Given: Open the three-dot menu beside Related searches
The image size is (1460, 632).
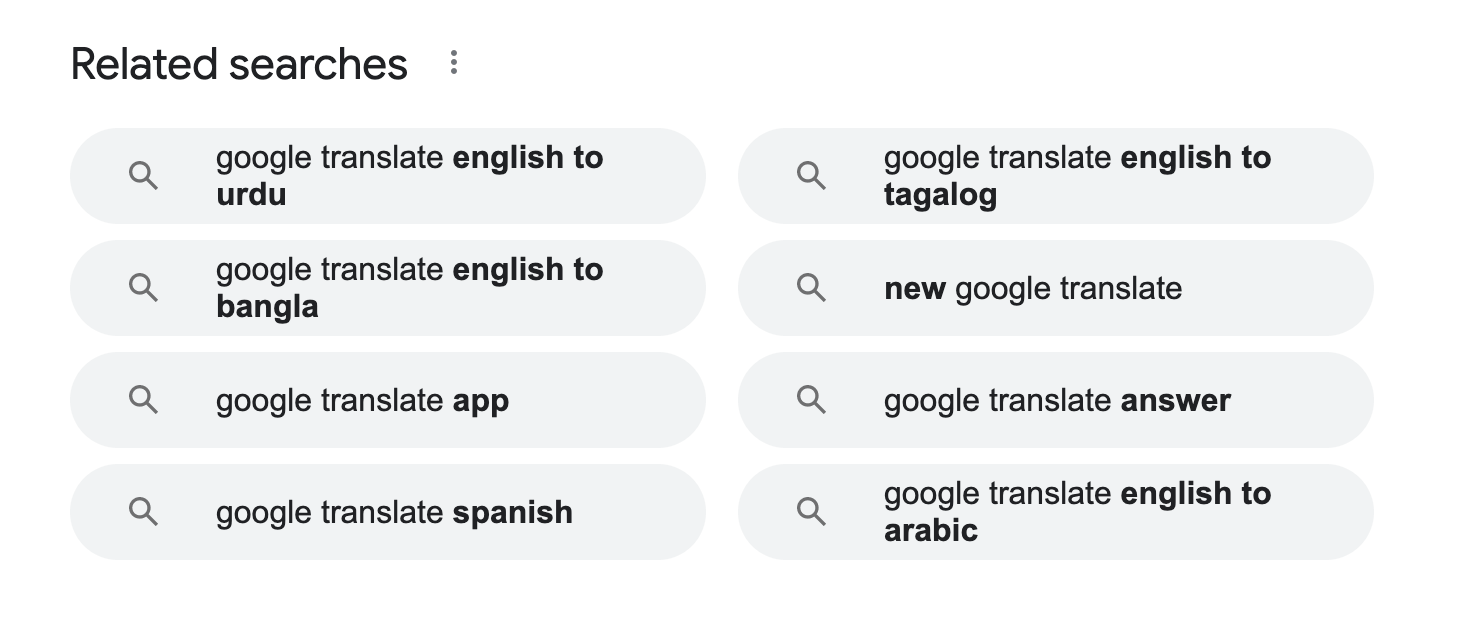Looking at the screenshot, I should click(x=454, y=63).
